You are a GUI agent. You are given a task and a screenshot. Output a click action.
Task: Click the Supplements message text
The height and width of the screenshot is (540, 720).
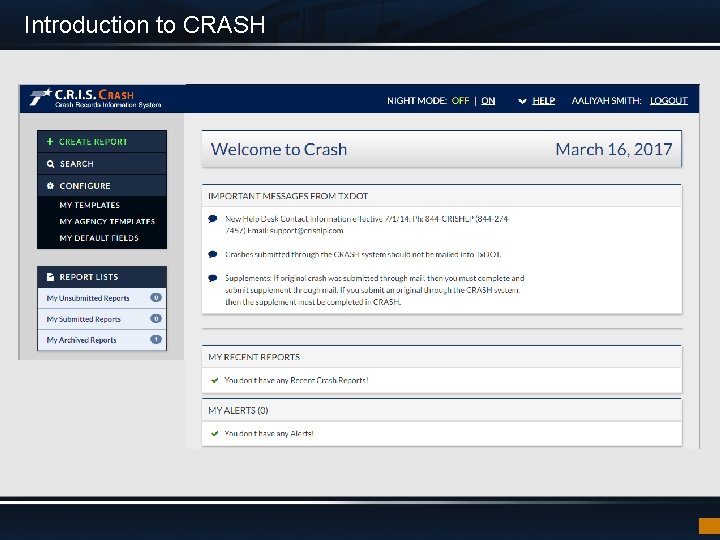pyautogui.click(x=374, y=290)
